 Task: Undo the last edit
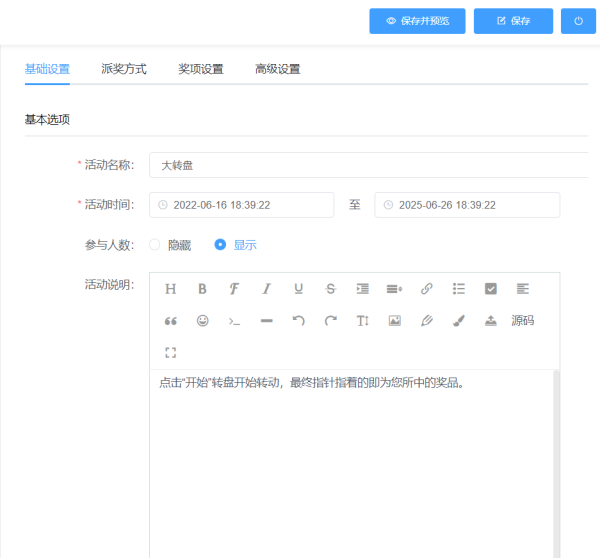click(x=298, y=321)
